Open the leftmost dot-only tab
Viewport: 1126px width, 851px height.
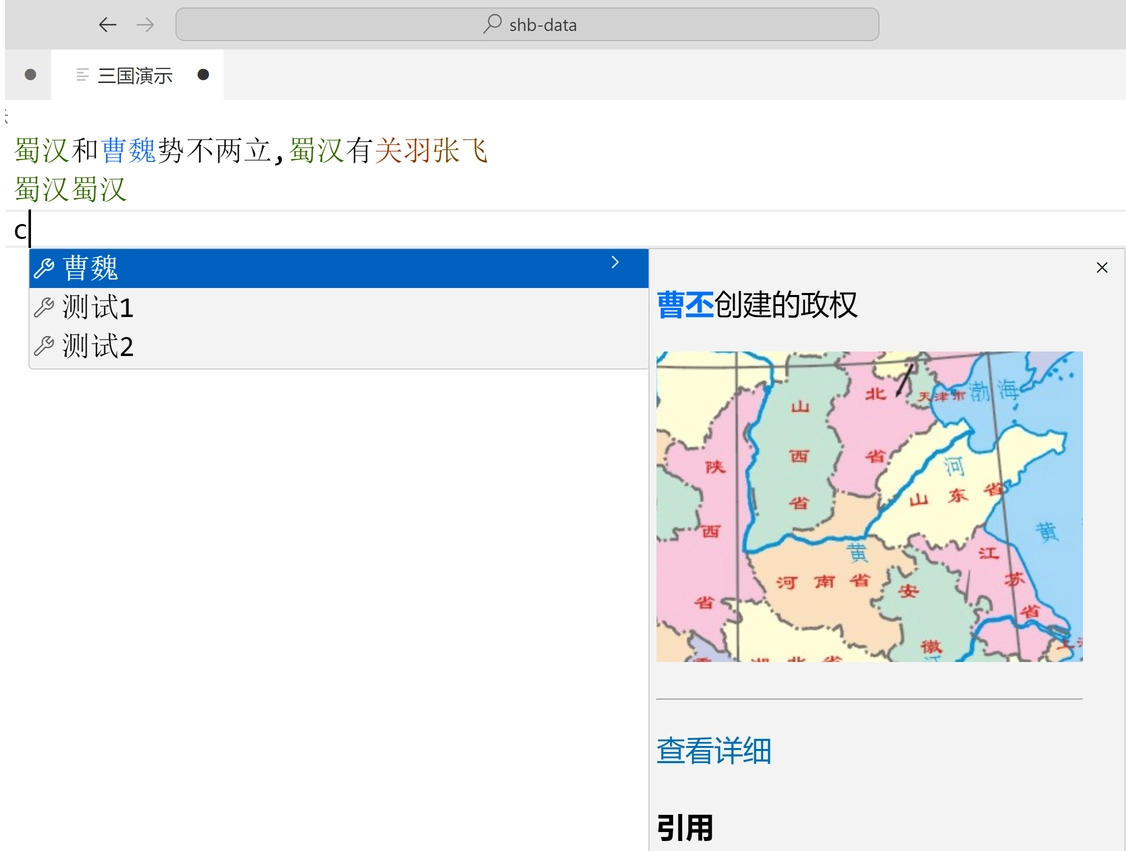[x=30, y=75]
